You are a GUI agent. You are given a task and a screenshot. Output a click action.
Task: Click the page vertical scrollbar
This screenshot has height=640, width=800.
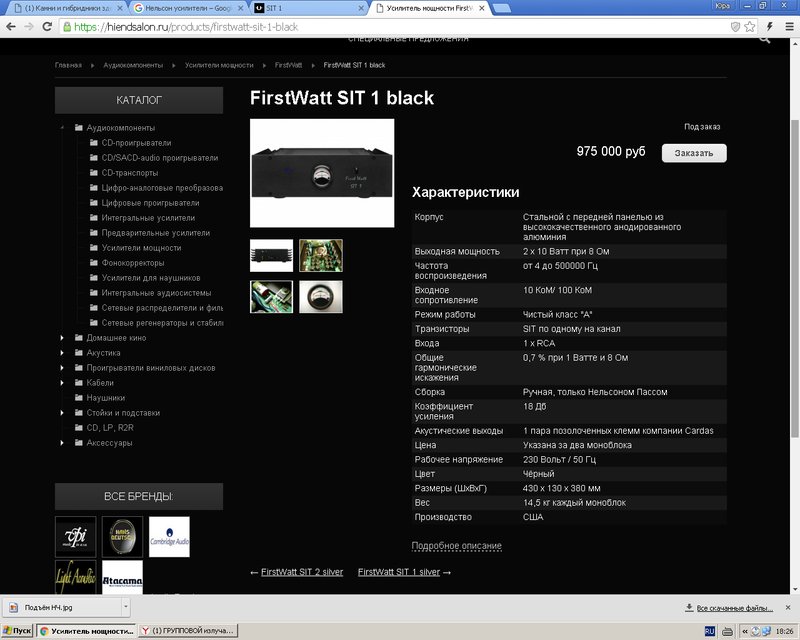click(794, 278)
